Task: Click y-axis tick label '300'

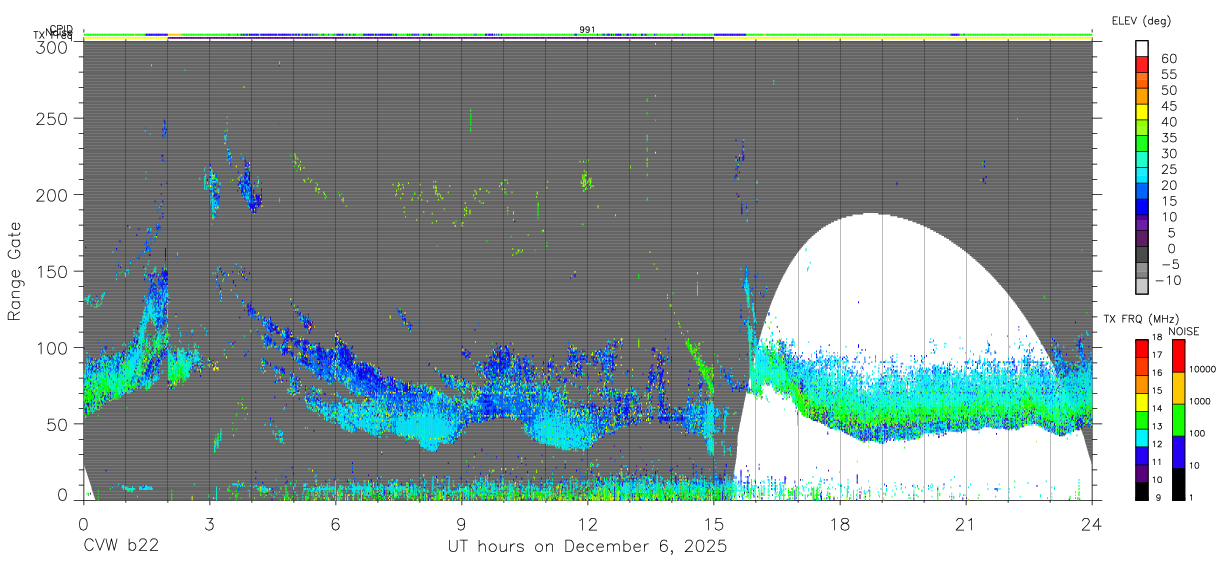Action: click(x=54, y=47)
